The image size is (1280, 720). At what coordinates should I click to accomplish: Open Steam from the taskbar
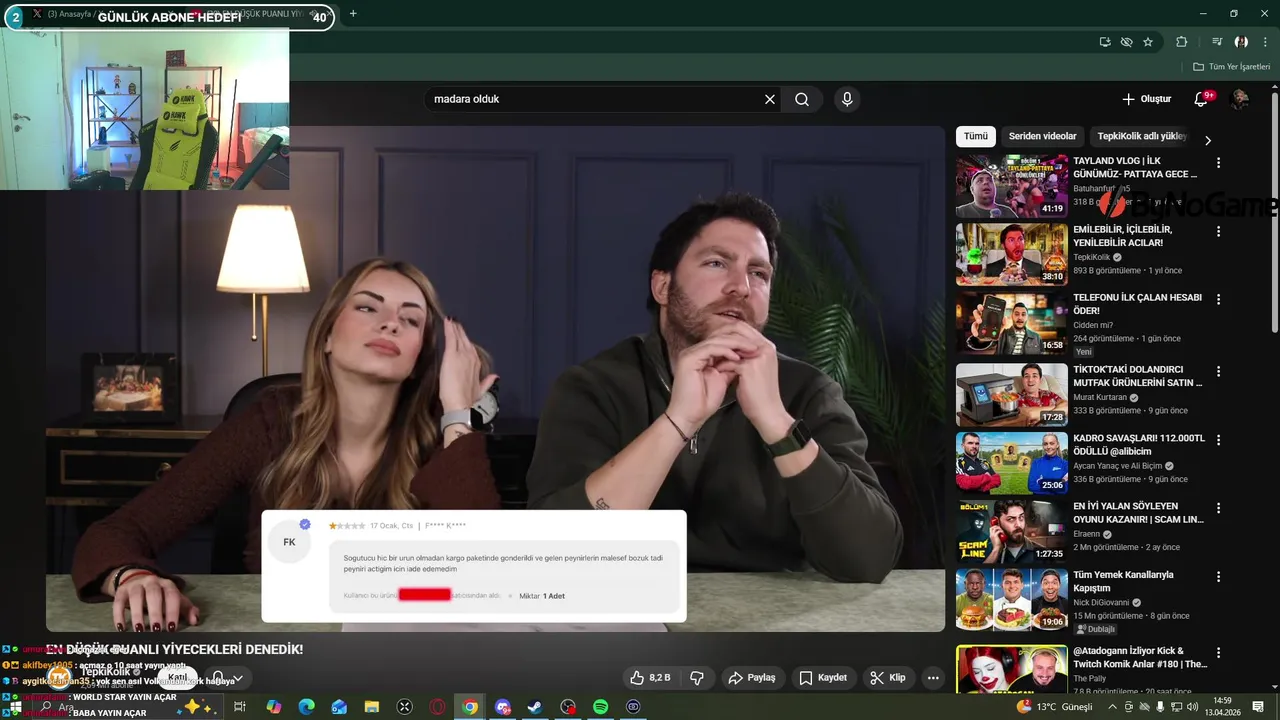(535, 707)
